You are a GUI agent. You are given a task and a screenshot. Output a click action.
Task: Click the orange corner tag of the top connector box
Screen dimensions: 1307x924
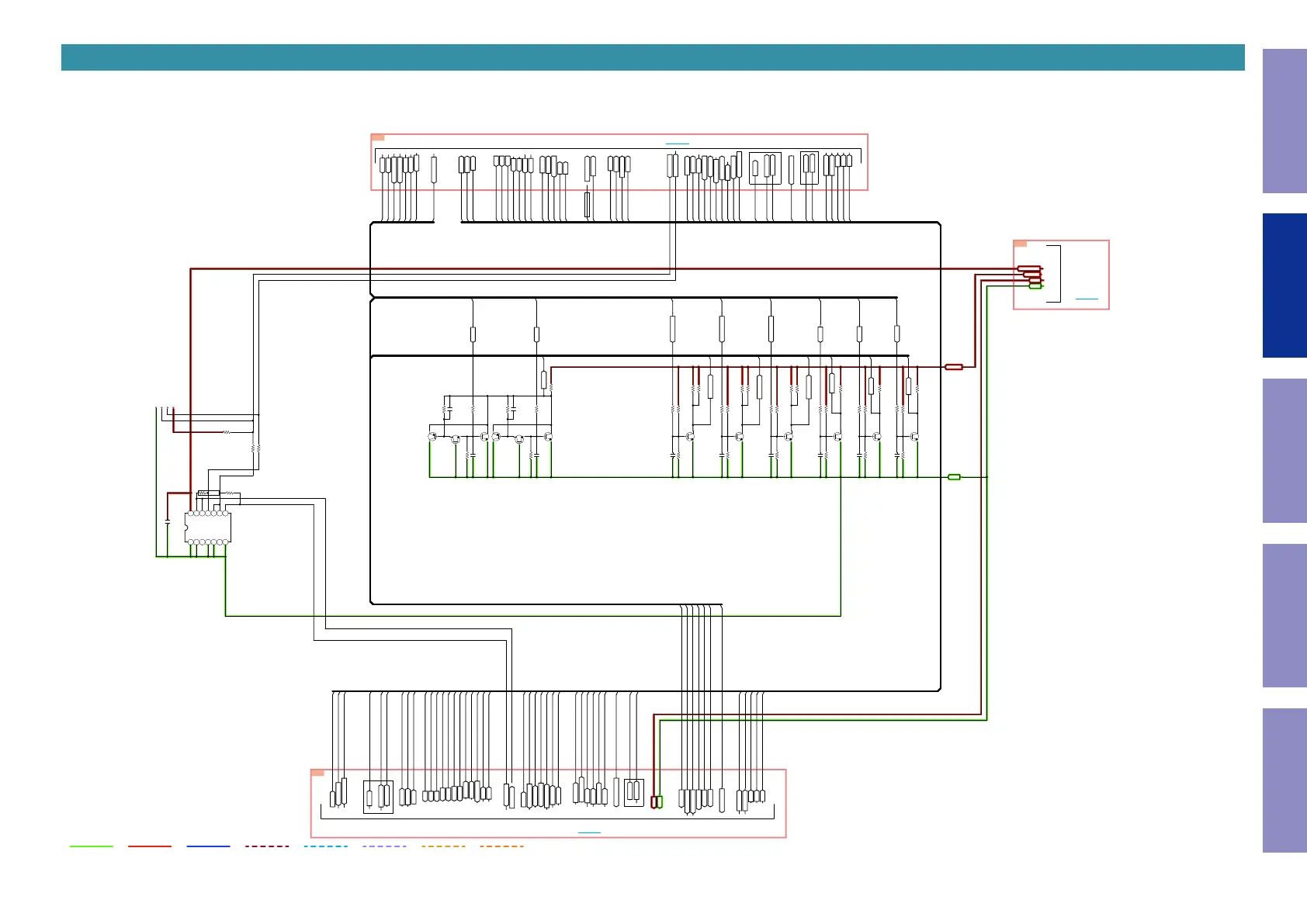tap(378, 137)
